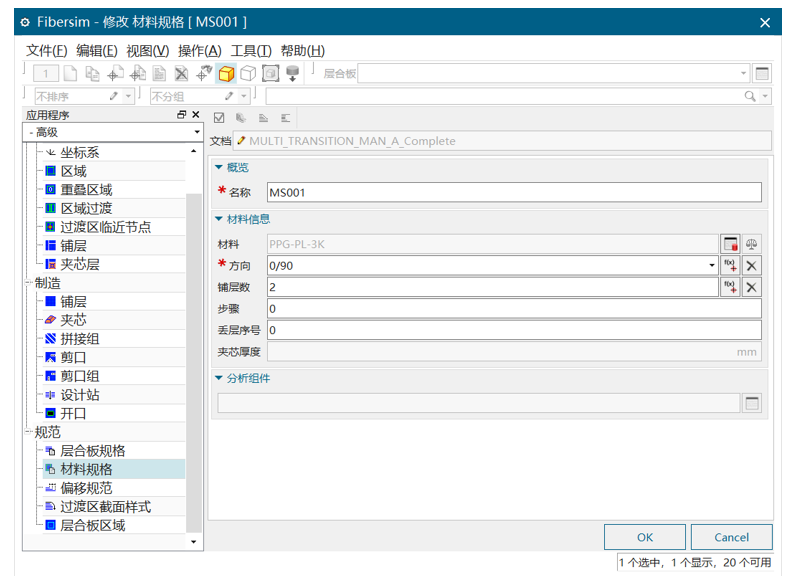The image size is (799, 576).
Task: Click the balance scale icon in 材料 row
Action: (752, 243)
